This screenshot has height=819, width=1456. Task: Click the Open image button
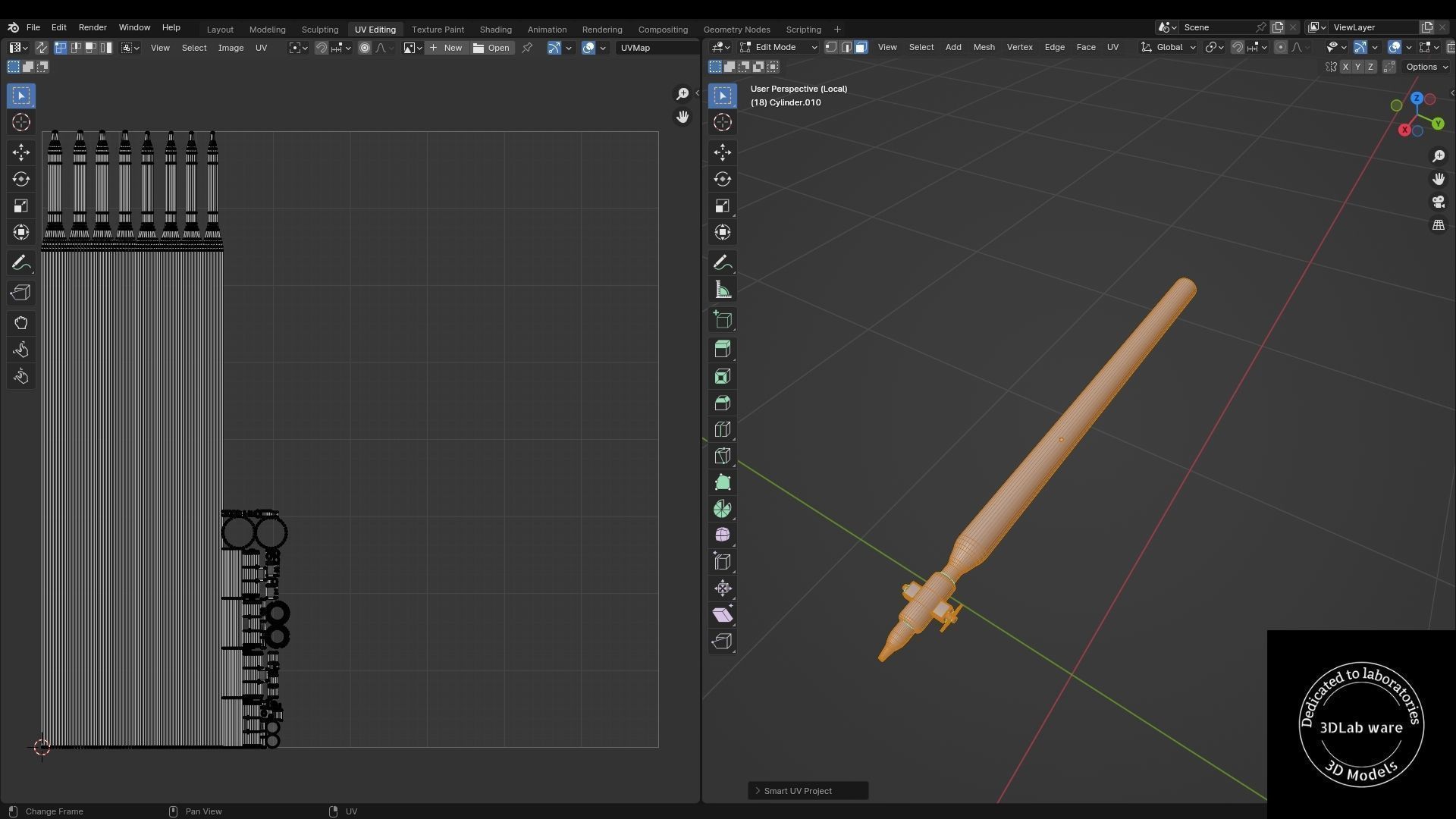491,48
